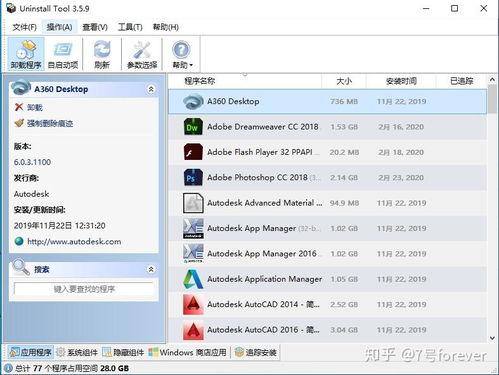Select Autodesk Advanced Material row name
499x375 pixels.
coord(265,203)
